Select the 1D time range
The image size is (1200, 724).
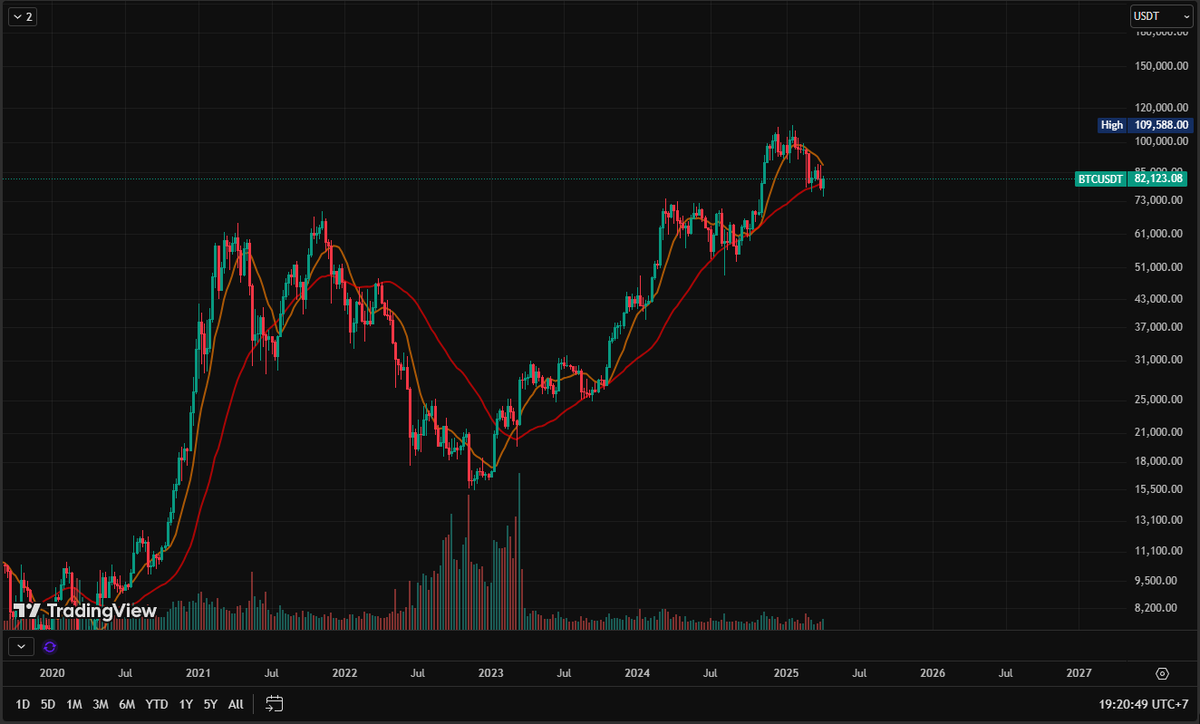tap(22, 704)
